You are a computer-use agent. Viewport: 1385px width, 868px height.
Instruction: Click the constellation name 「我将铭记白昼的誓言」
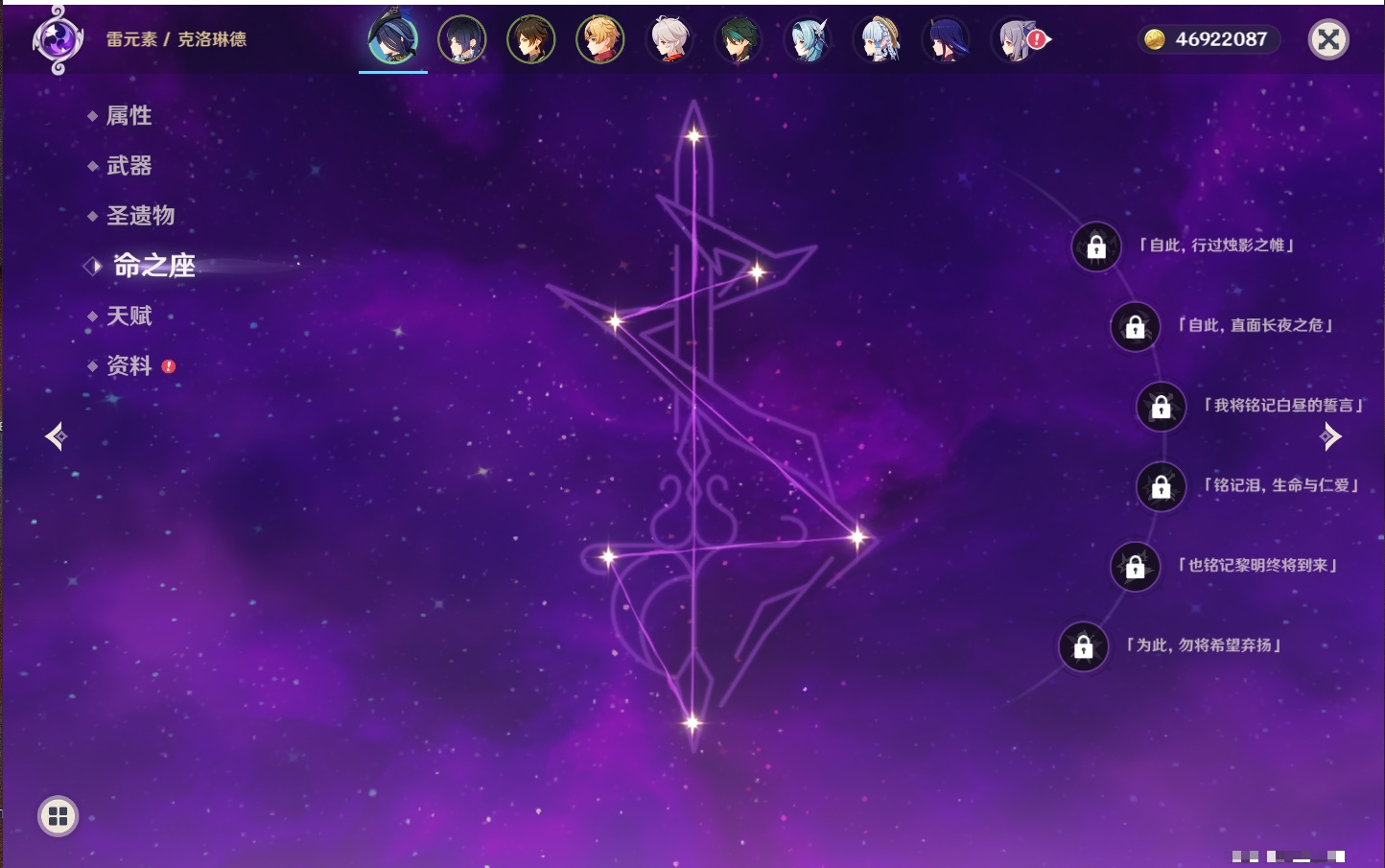tap(1283, 405)
